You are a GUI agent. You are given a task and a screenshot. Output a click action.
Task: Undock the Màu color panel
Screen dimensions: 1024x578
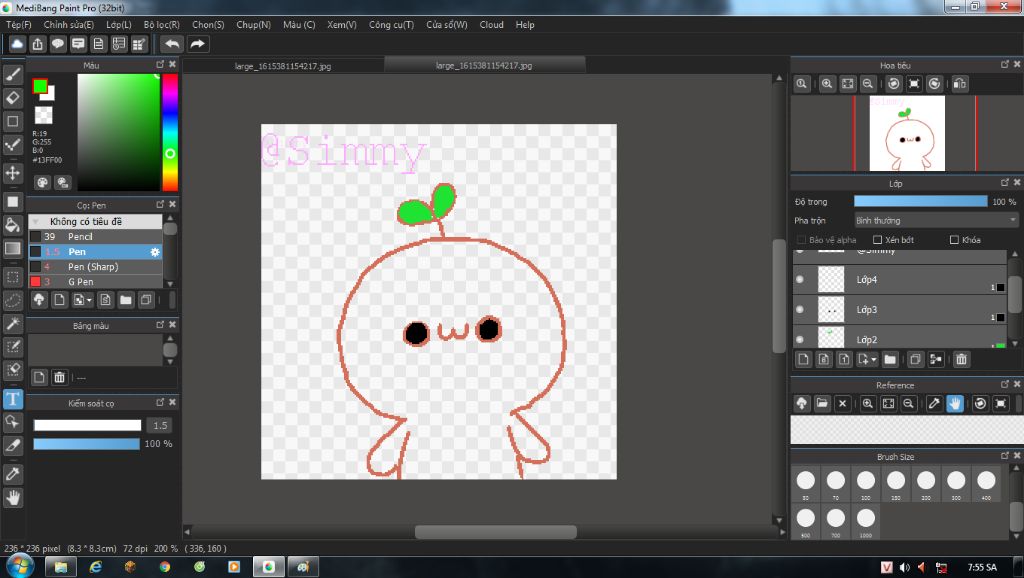tap(161, 65)
